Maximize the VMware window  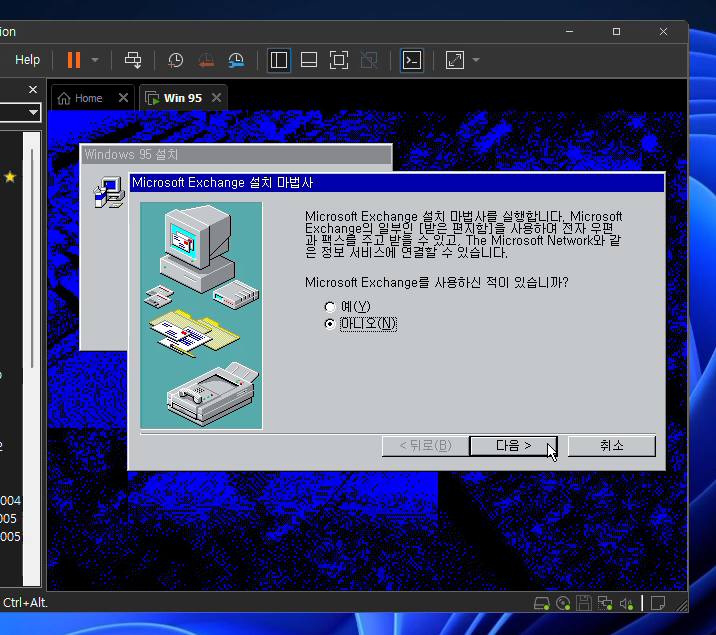[x=616, y=31]
